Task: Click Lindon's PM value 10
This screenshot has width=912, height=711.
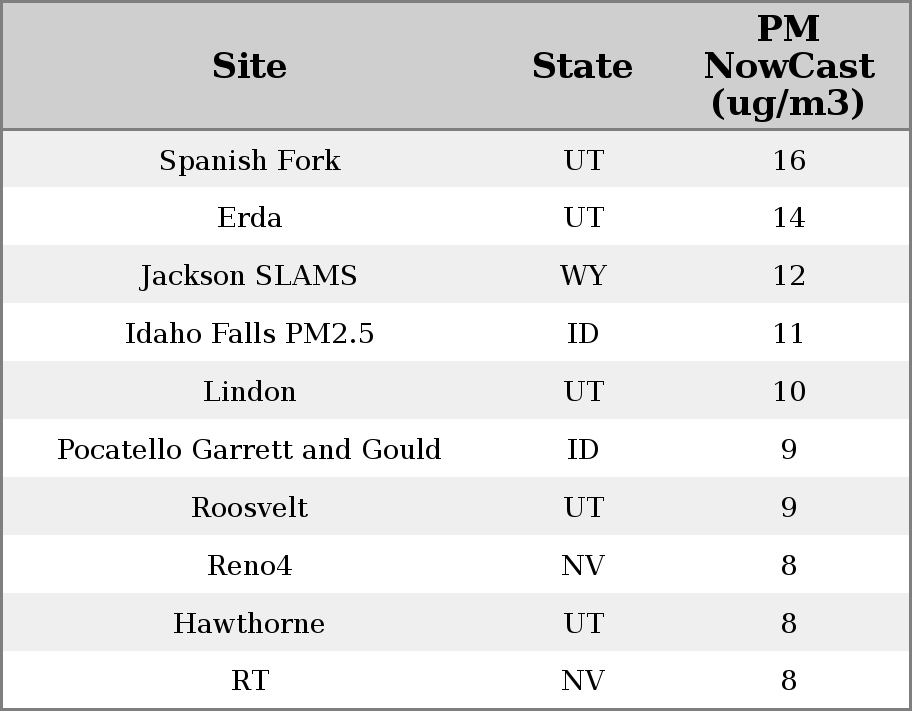Action: [788, 392]
